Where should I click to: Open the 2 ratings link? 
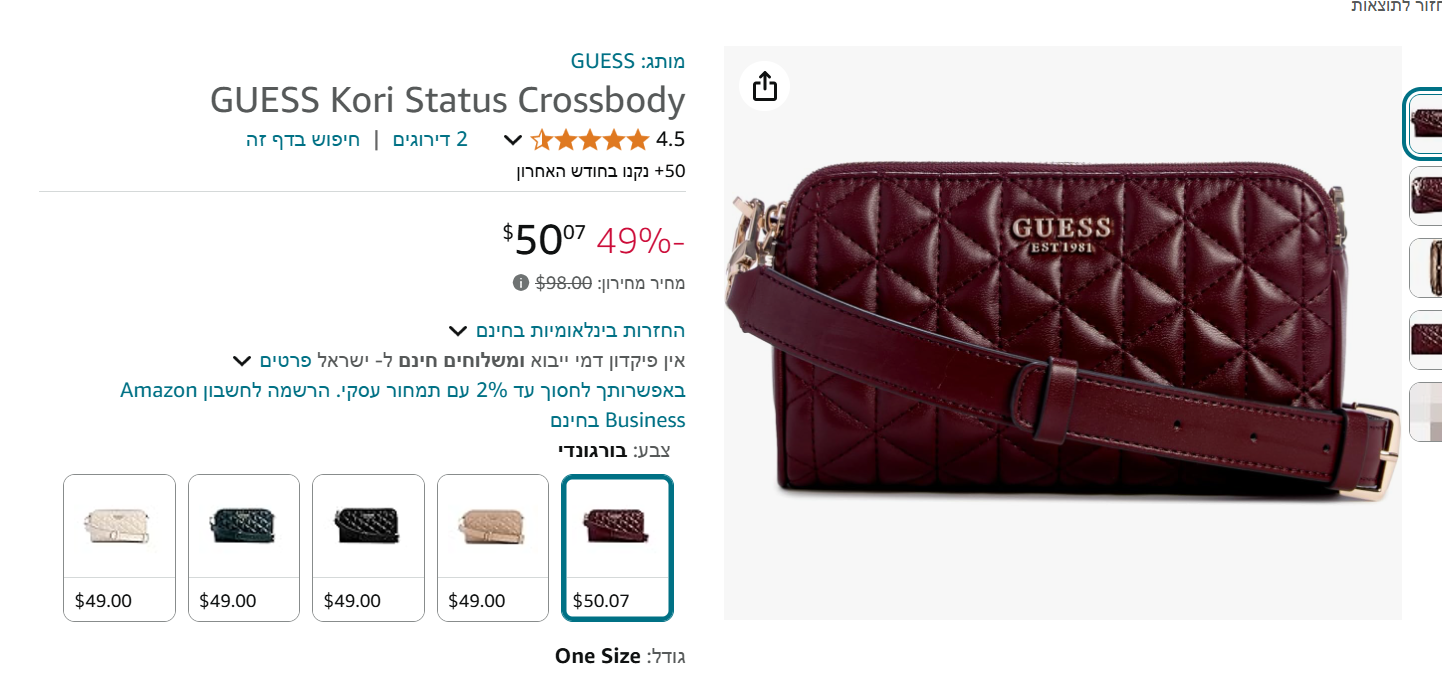tap(430, 139)
